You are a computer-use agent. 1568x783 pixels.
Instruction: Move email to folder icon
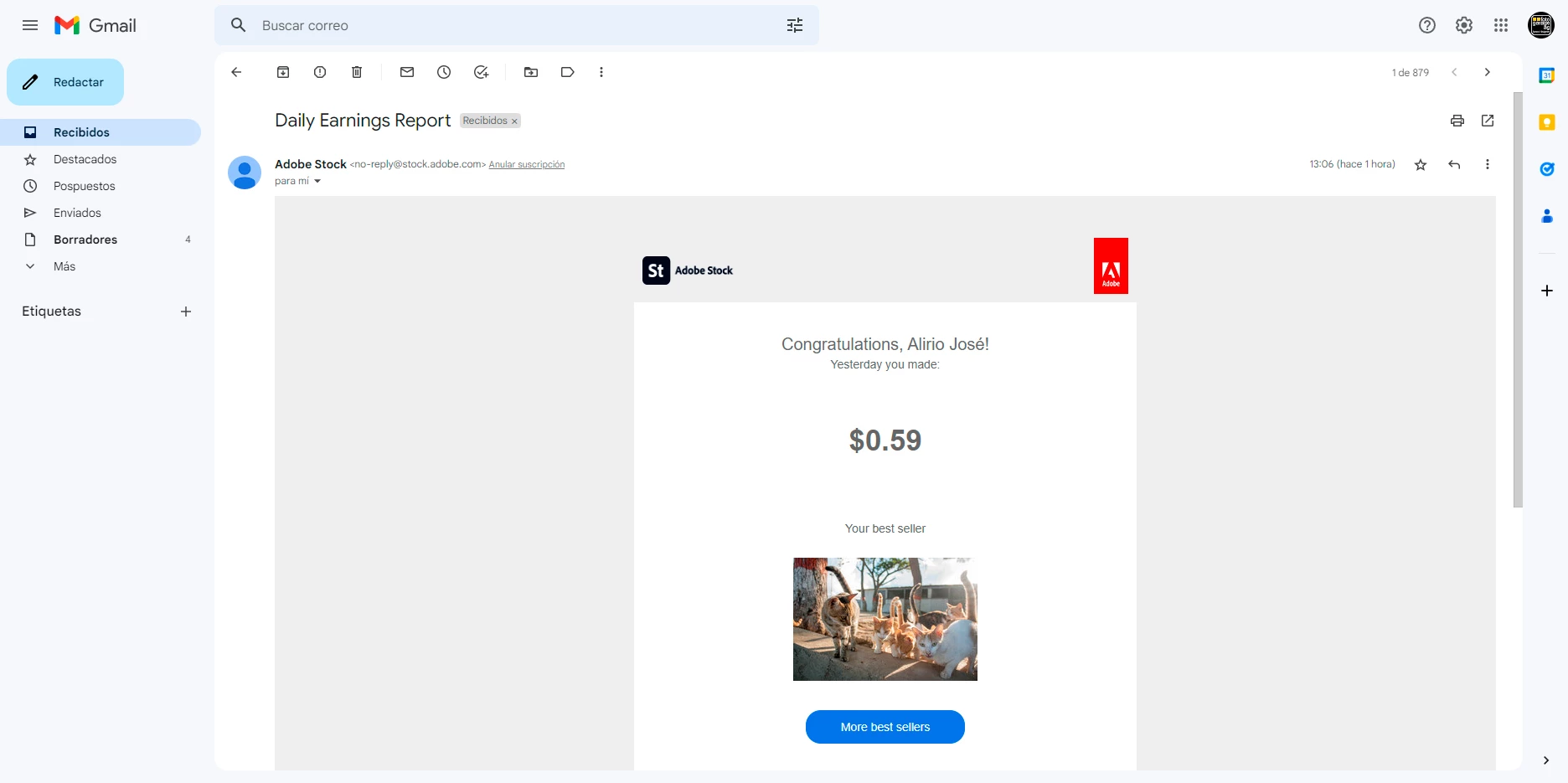pos(531,72)
